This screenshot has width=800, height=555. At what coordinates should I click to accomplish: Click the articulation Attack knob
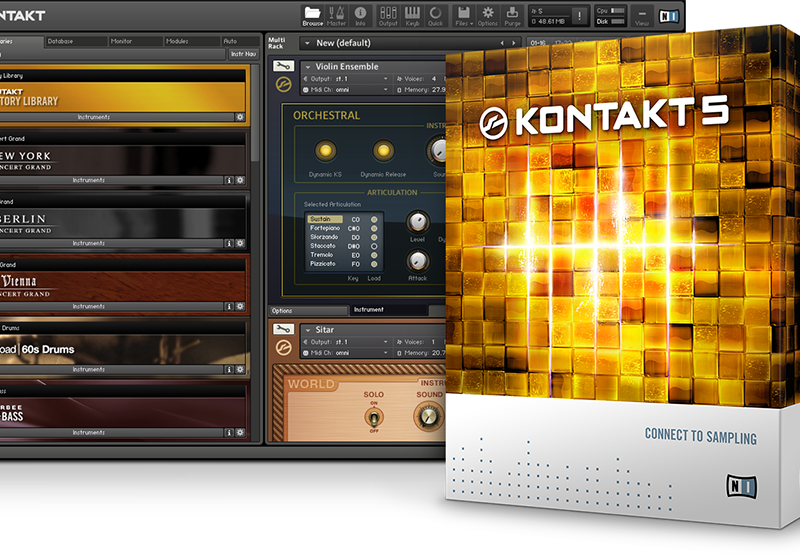coord(417,261)
